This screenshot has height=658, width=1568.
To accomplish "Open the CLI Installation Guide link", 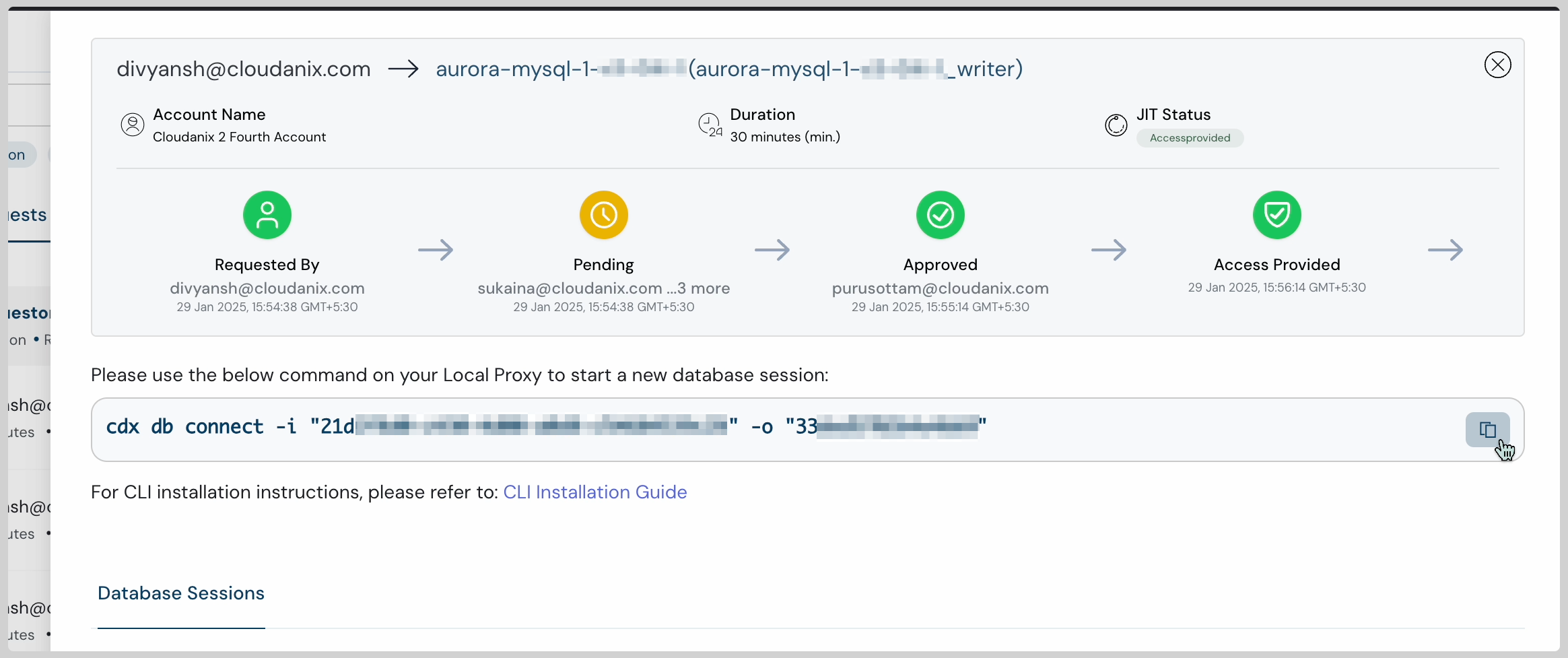I will (x=594, y=492).
